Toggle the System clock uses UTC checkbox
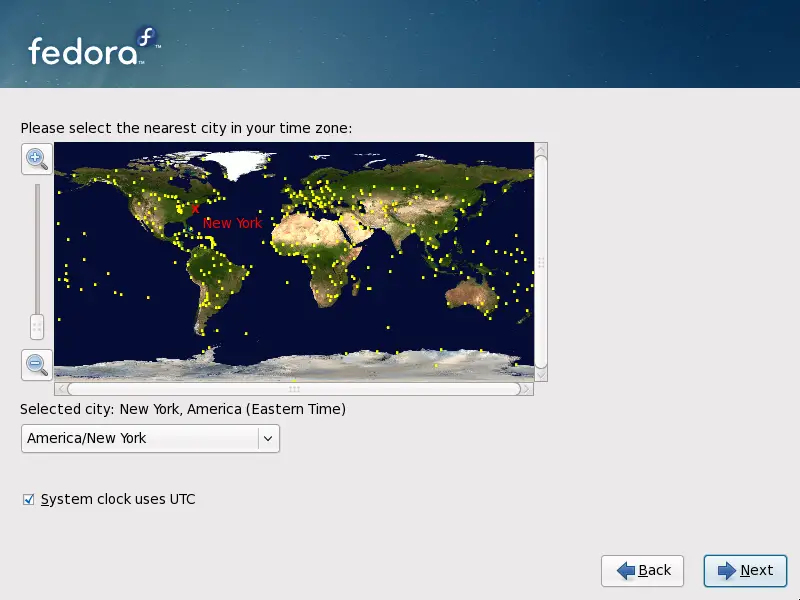 [28, 499]
